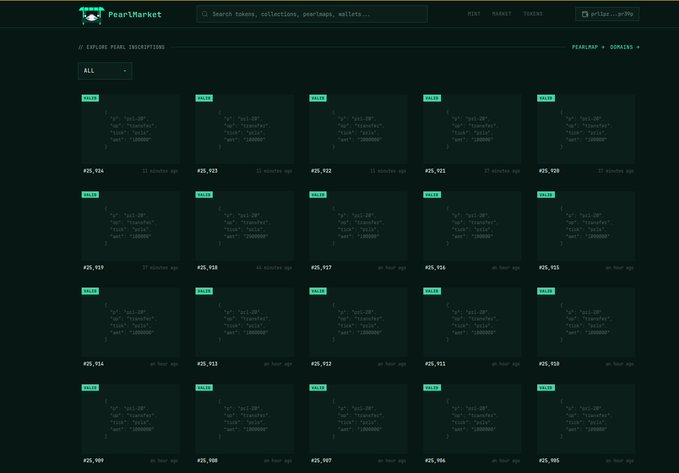Open inscription card #25,919 preview

130,226
